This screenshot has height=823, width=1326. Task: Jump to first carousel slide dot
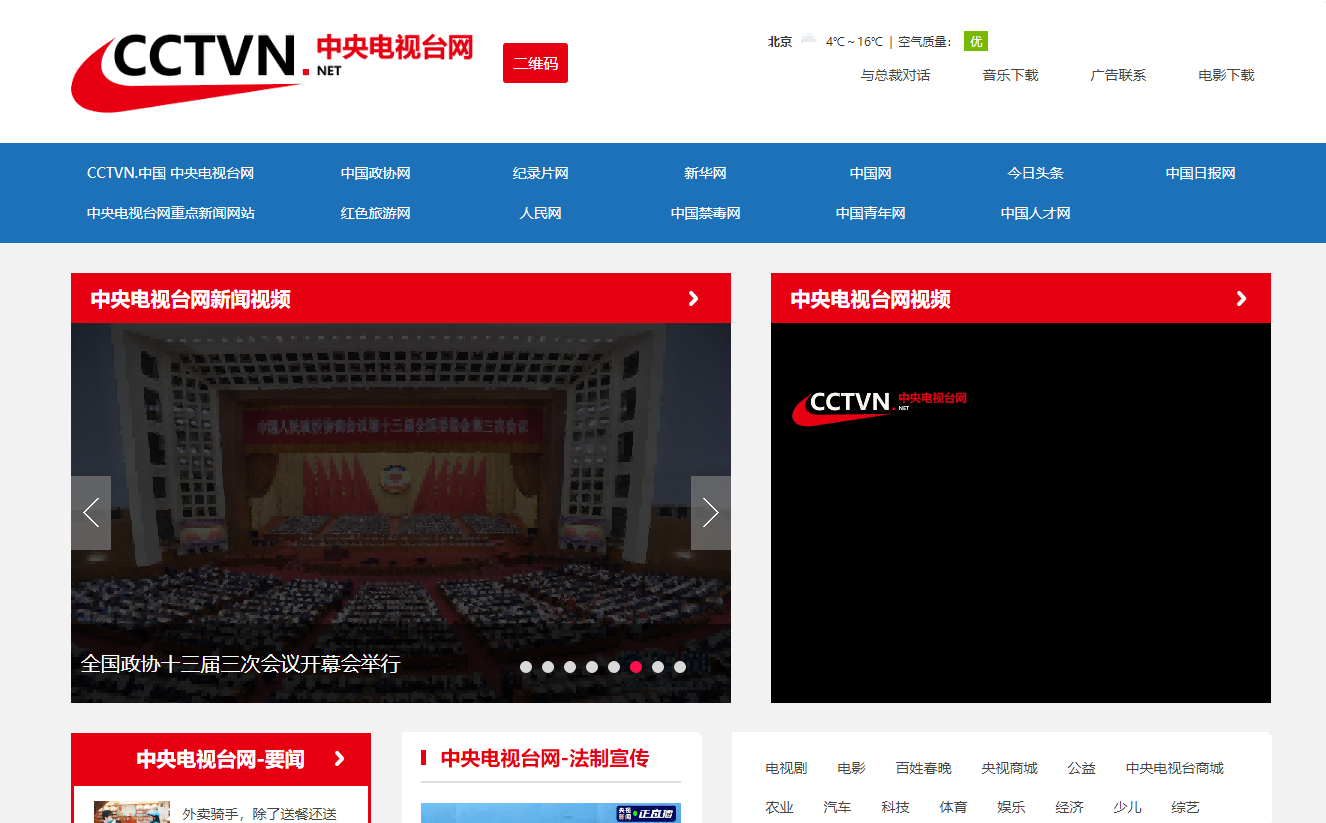526,667
